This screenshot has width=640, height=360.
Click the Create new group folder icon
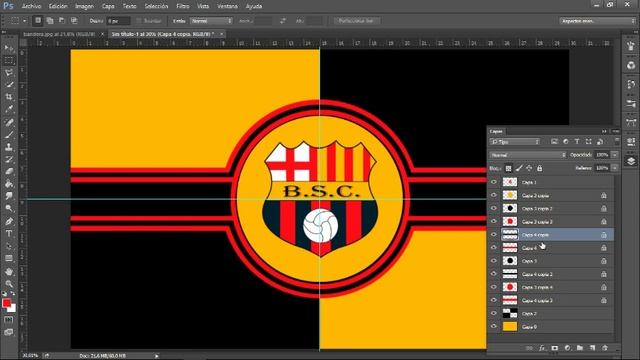pyautogui.click(x=580, y=348)
